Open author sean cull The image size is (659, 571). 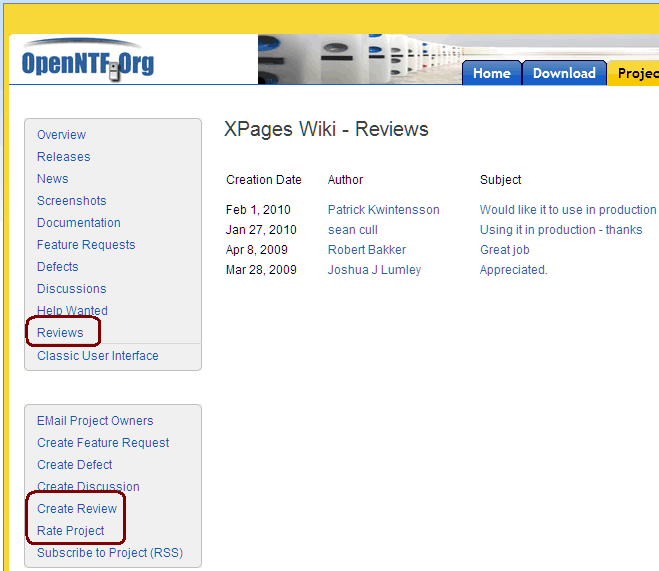353,230
